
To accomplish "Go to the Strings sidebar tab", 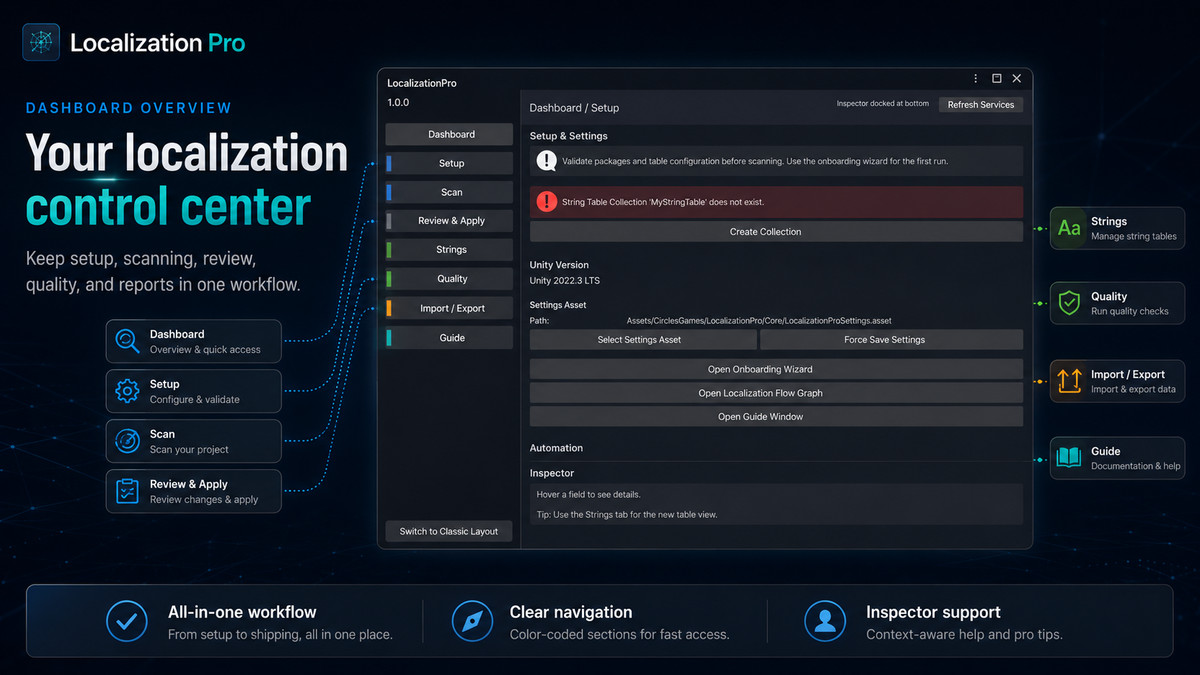I will [x=449, y=250].
